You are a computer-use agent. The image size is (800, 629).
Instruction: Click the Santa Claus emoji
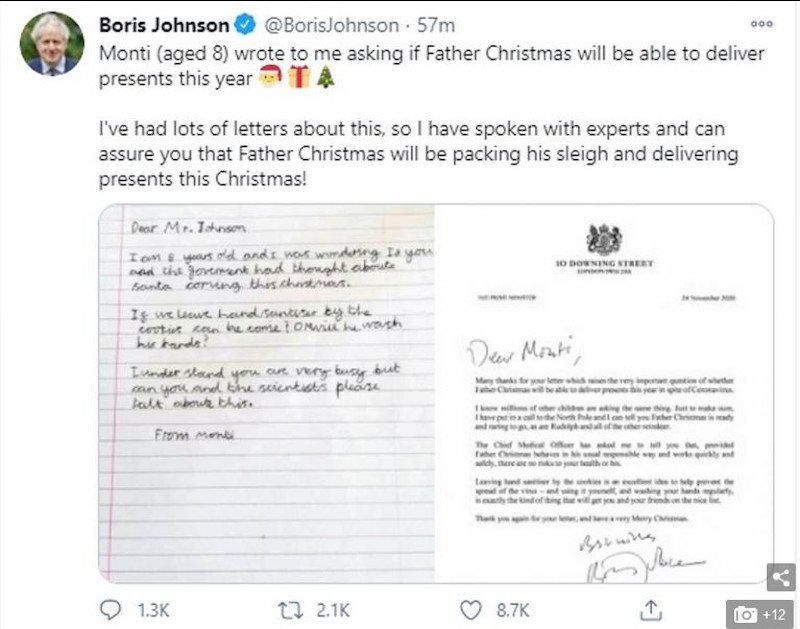pyautogui.click(x=268, y=76)
